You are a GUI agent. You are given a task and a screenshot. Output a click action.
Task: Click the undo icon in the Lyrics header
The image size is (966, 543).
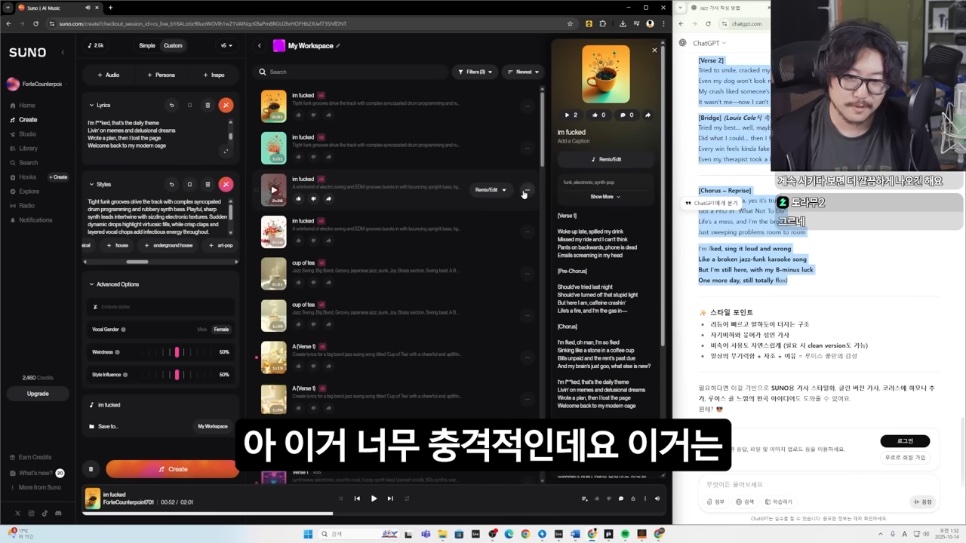pyautogui.click(x=171, y=105)
